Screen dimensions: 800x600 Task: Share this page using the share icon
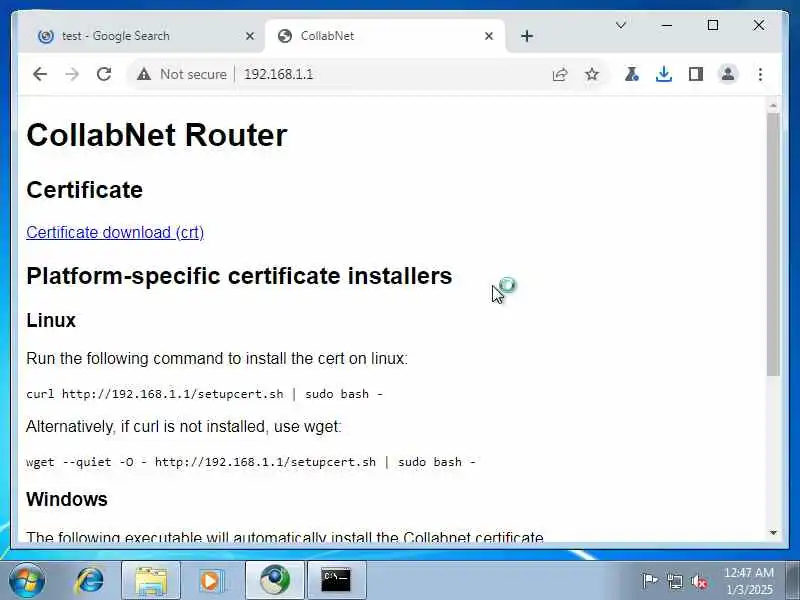tap(560, 74)
